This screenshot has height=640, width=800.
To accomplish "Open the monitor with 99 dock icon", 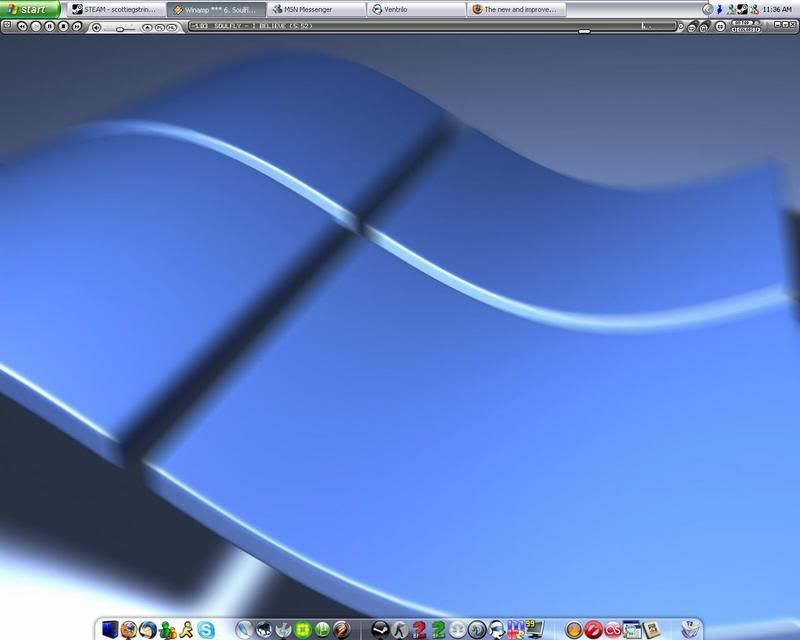I will pos(535,629).
